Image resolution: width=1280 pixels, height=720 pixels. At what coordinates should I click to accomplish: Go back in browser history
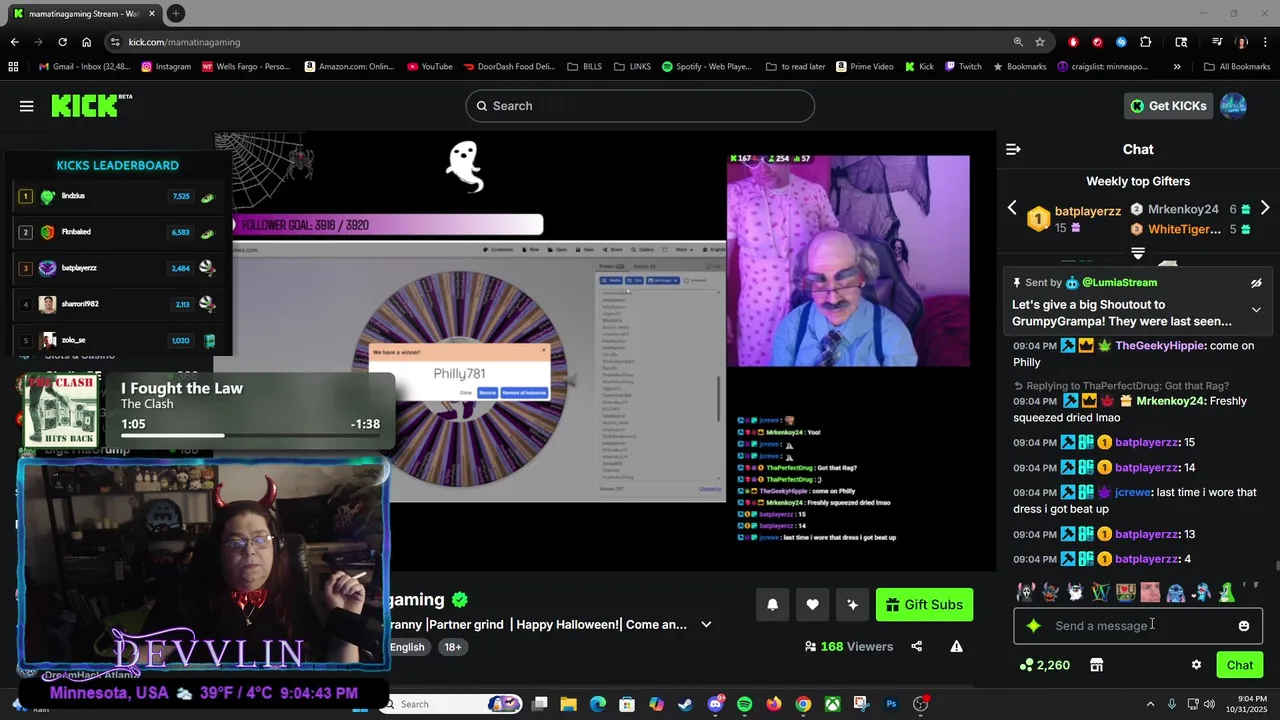coord(14,42)
